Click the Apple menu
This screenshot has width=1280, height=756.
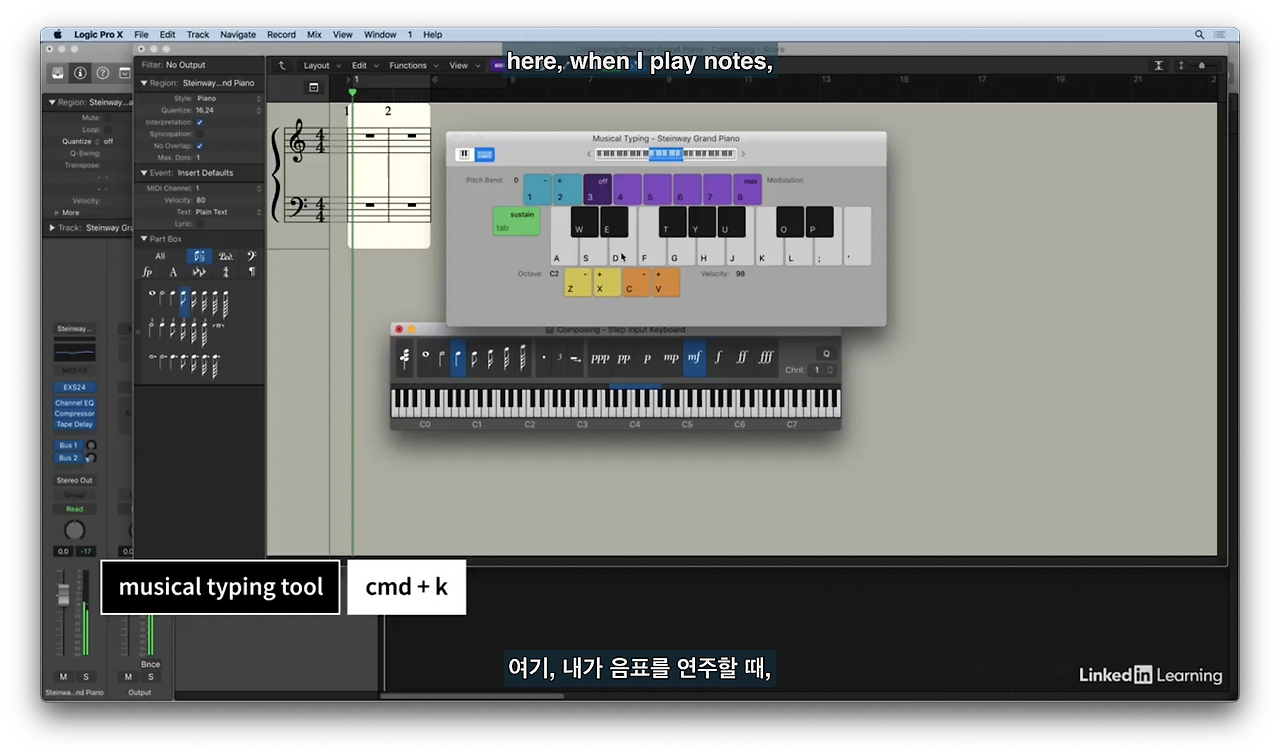tap(57, 34)
